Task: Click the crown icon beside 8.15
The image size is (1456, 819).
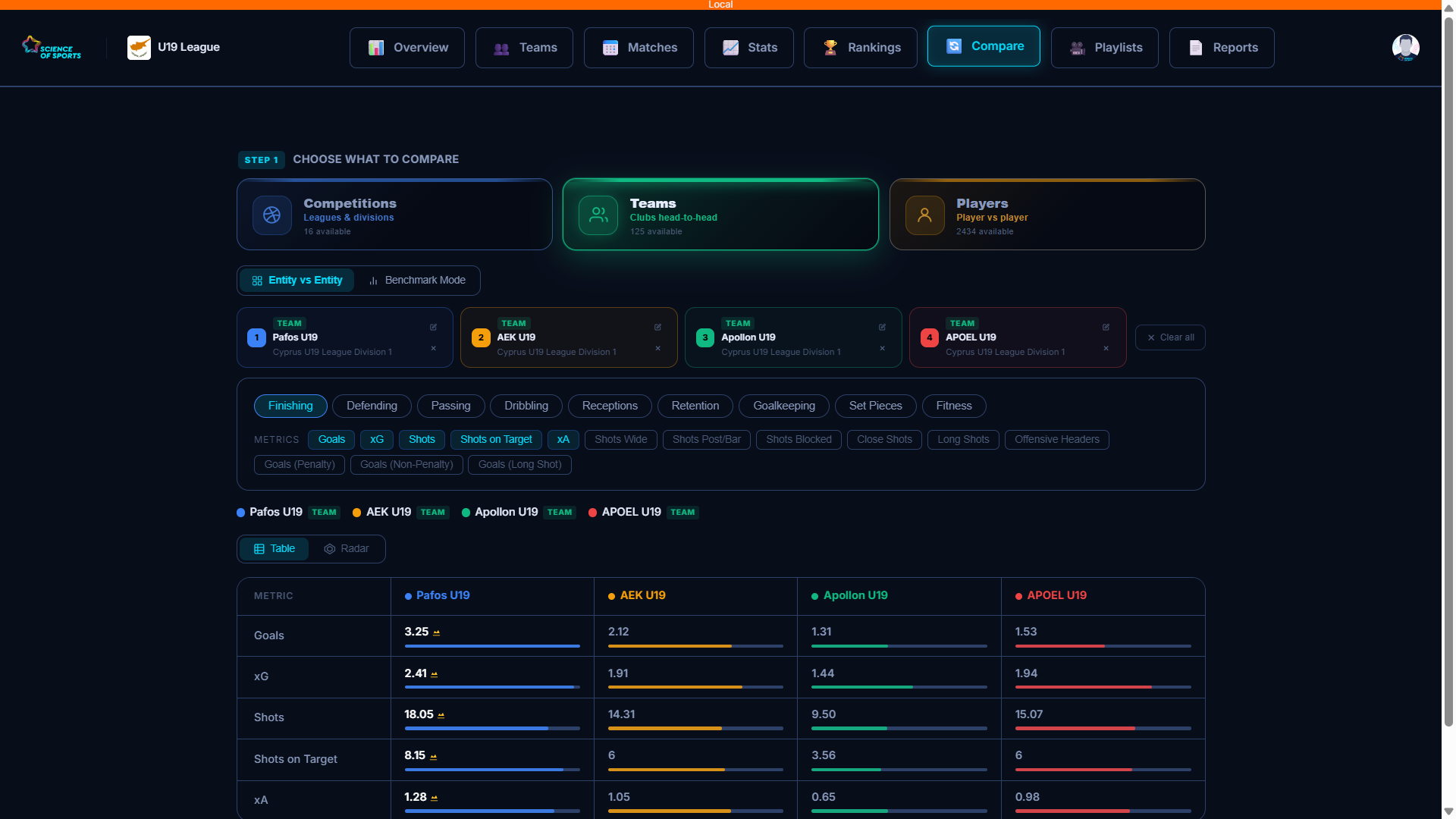Action: [x=433, y=756]
